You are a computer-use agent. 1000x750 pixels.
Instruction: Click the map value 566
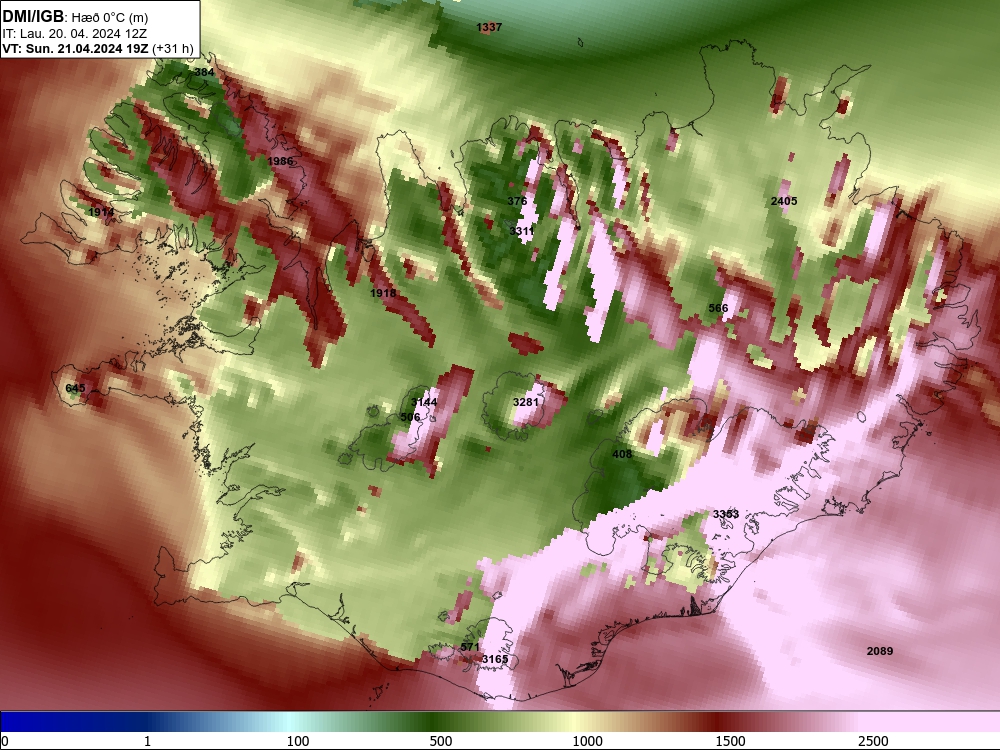(x=718, y=308)
